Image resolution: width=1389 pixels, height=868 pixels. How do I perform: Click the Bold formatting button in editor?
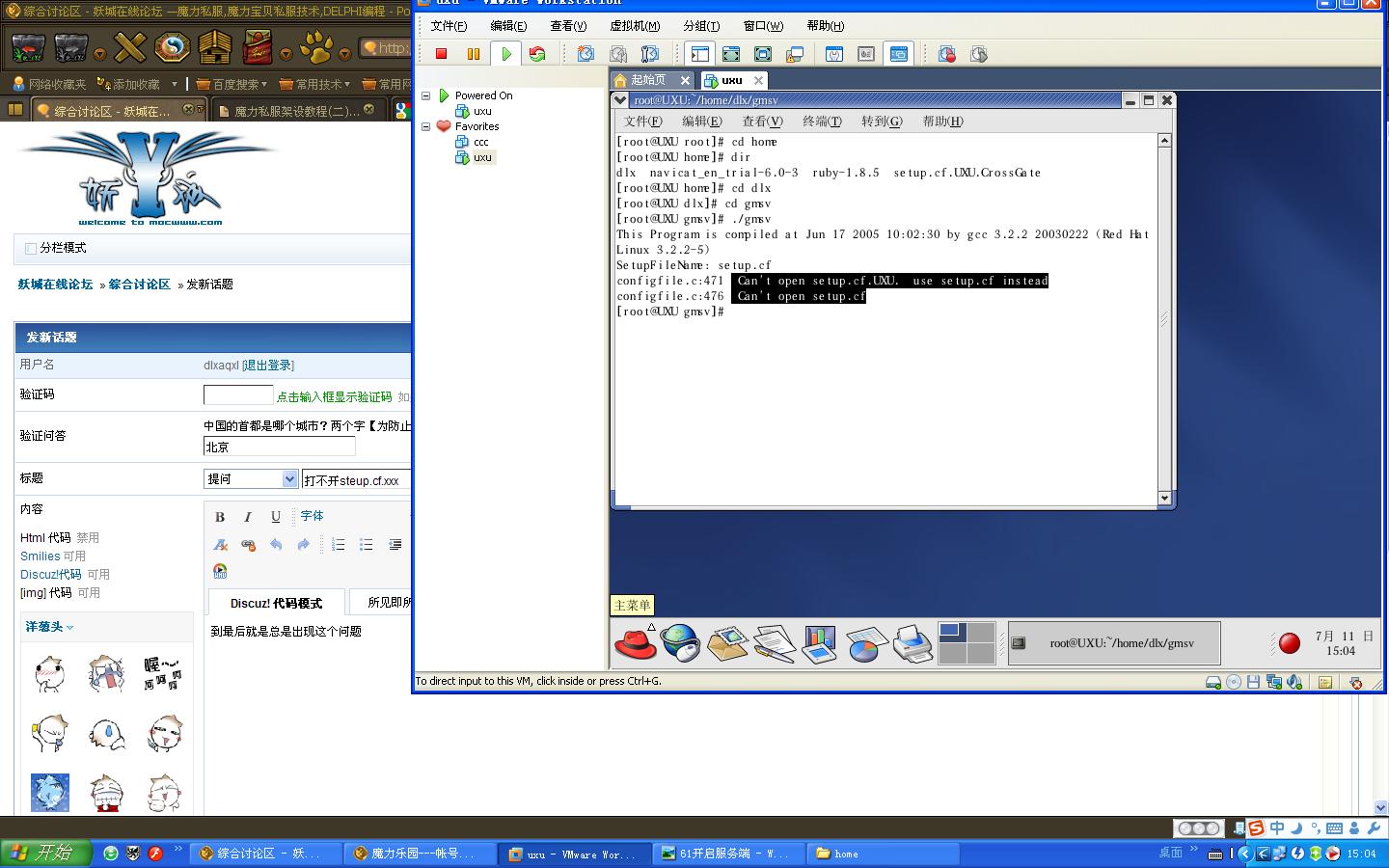pyautogui.click(x=220, y=517)
